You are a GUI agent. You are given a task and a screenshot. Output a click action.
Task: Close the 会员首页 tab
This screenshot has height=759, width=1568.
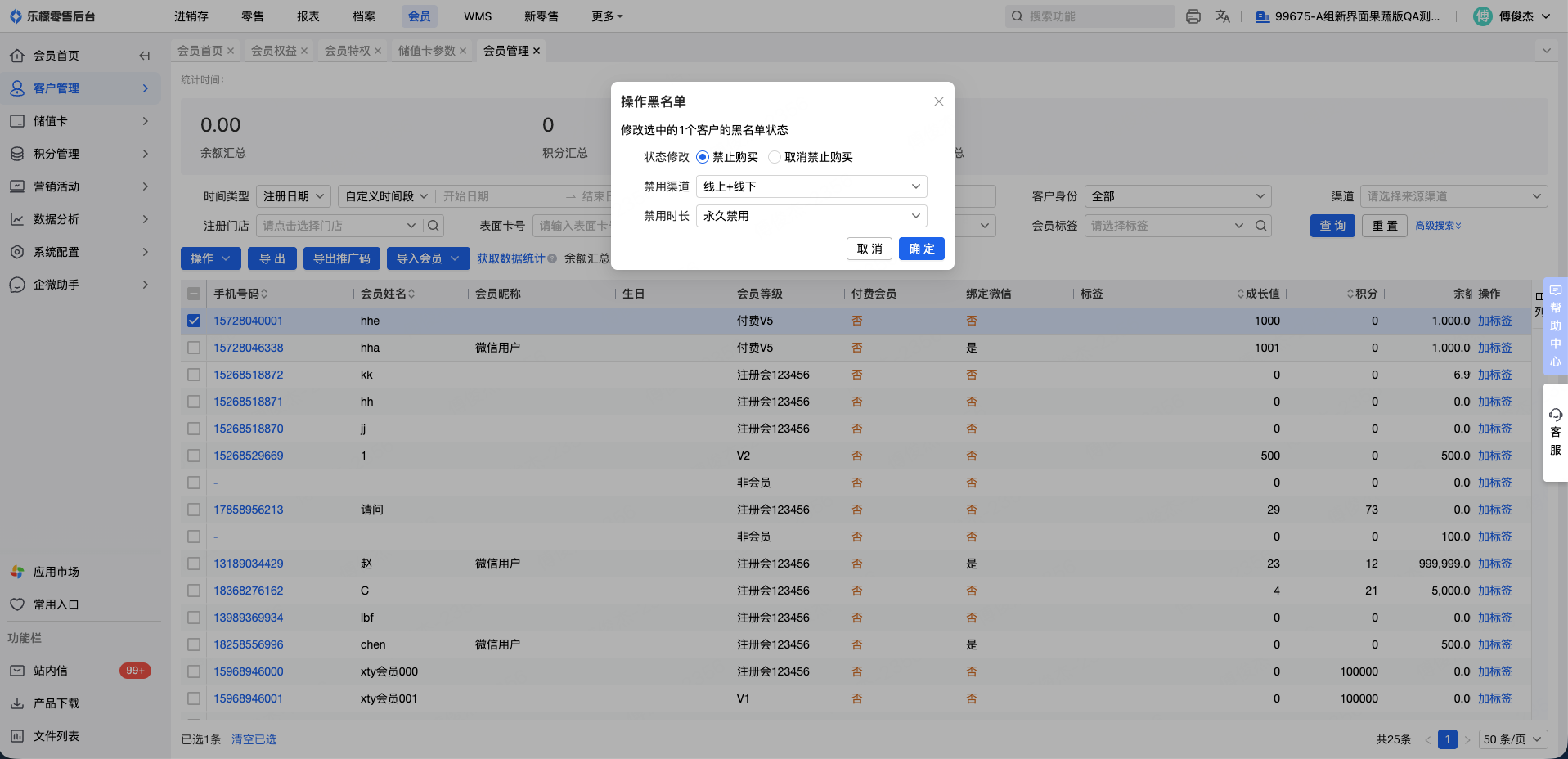coord(231,51)
